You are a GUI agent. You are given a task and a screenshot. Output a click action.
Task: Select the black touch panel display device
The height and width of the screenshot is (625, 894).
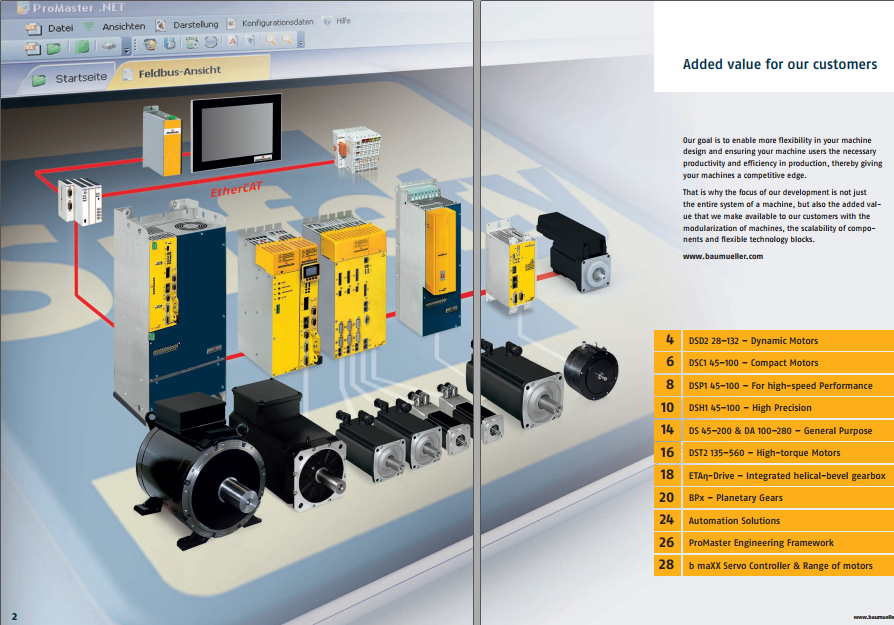237,132
